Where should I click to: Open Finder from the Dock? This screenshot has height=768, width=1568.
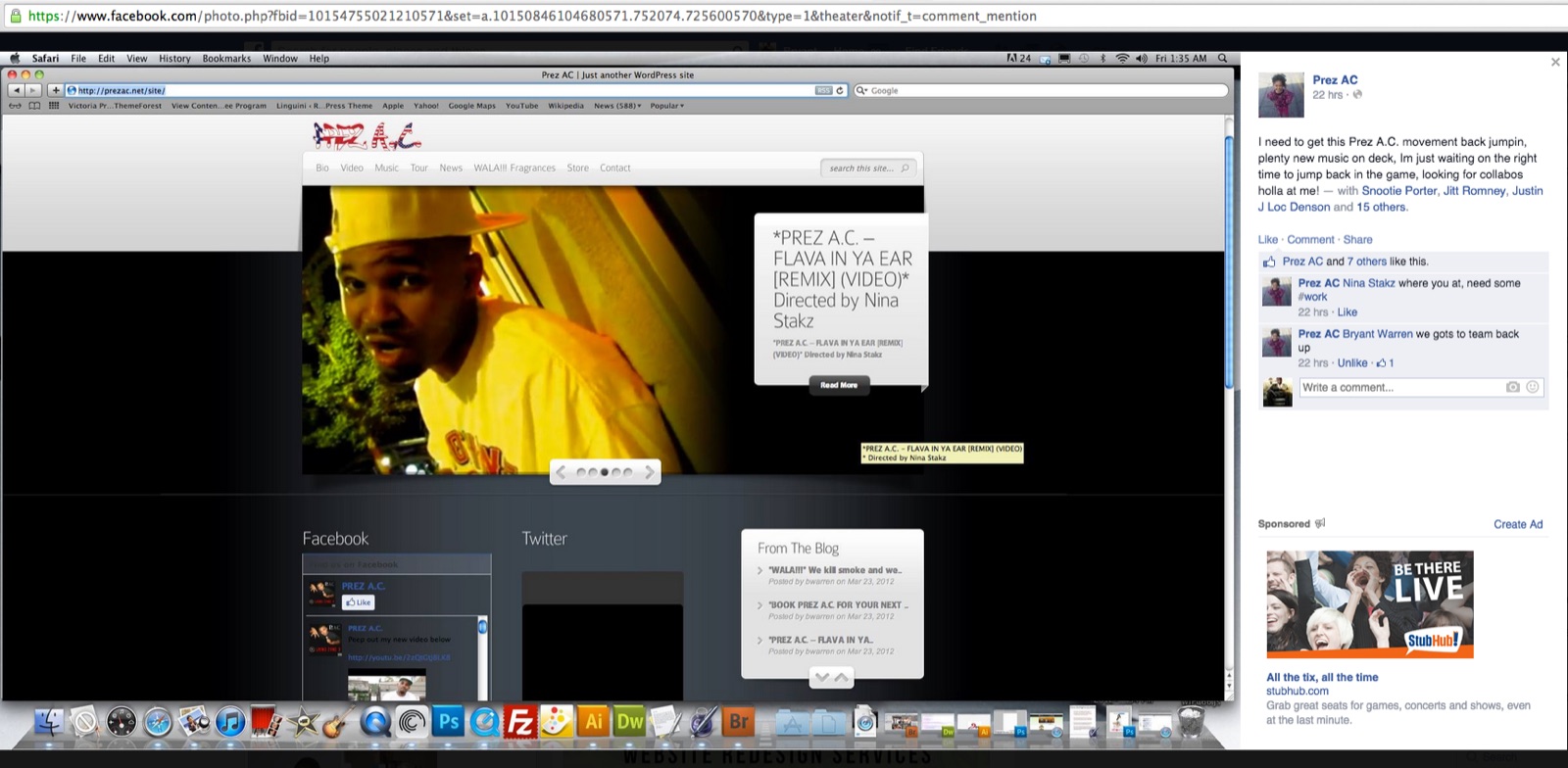[49, 723]
